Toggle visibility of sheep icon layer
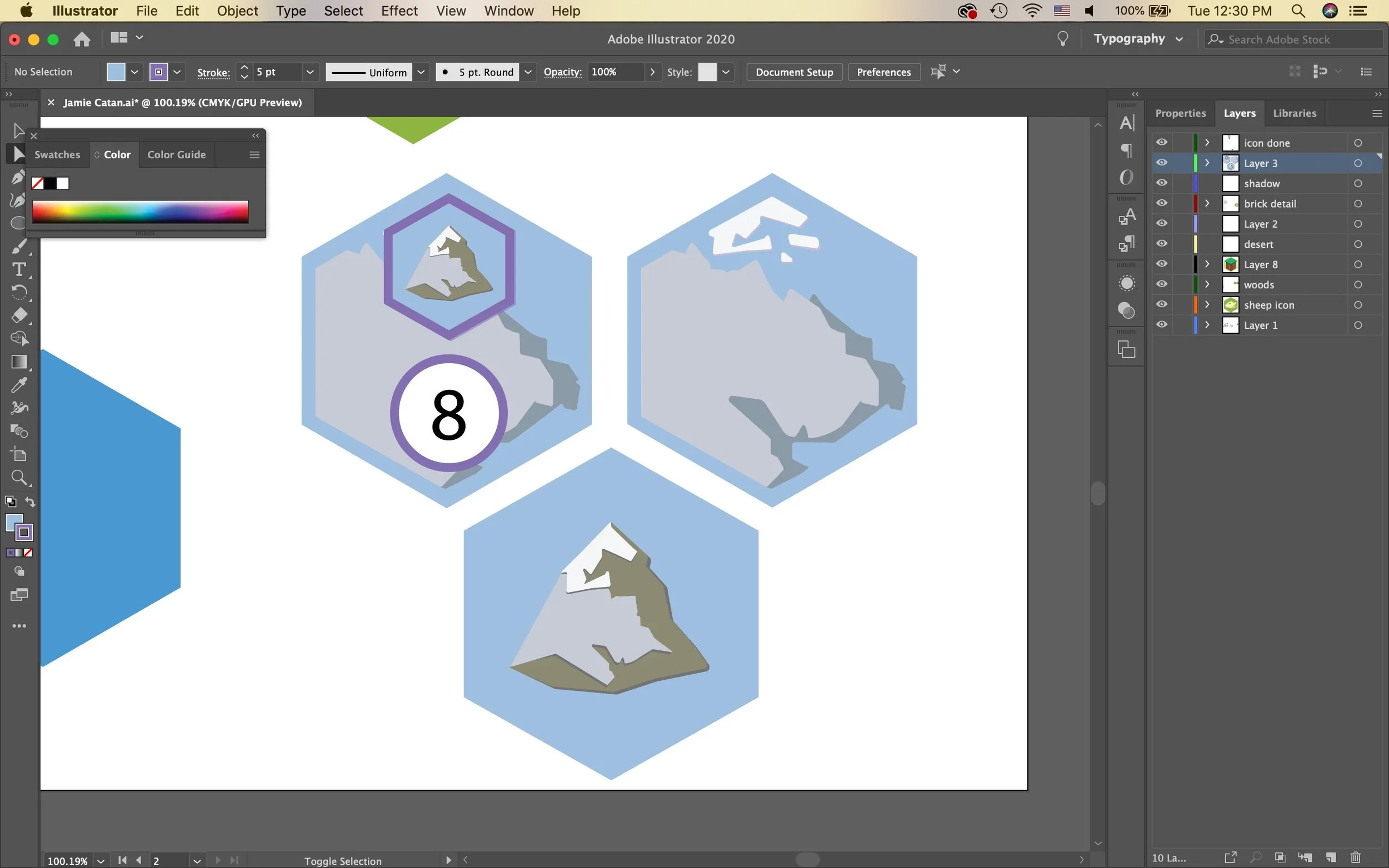The height and width of the screenshot is (868, 1389). (1162, 304)
